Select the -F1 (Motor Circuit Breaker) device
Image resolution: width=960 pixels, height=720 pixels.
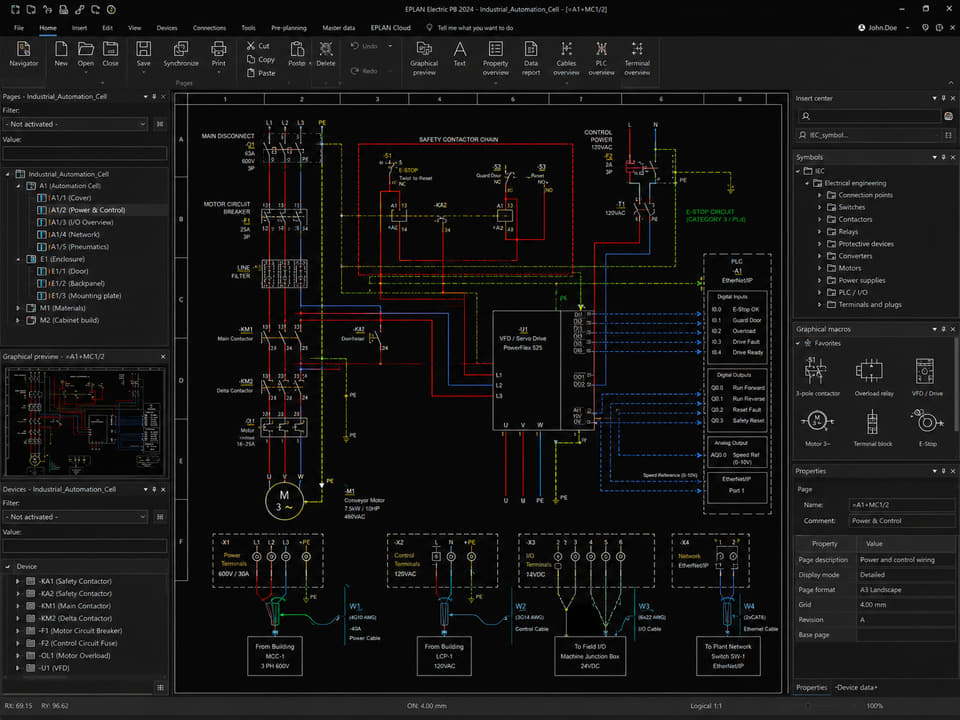80,631
